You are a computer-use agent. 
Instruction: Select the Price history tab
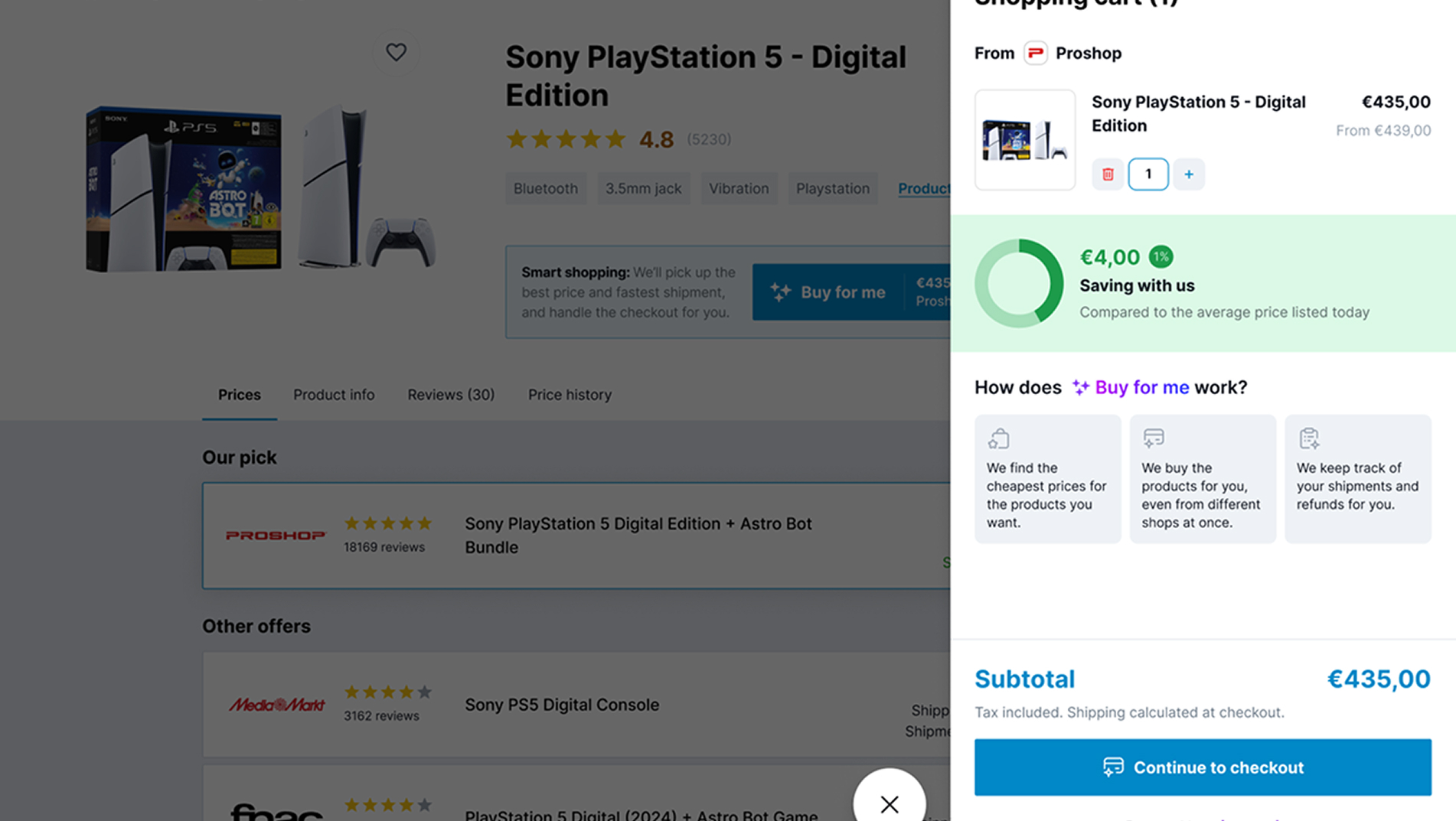pyautogui.click(x=570, y=395)
